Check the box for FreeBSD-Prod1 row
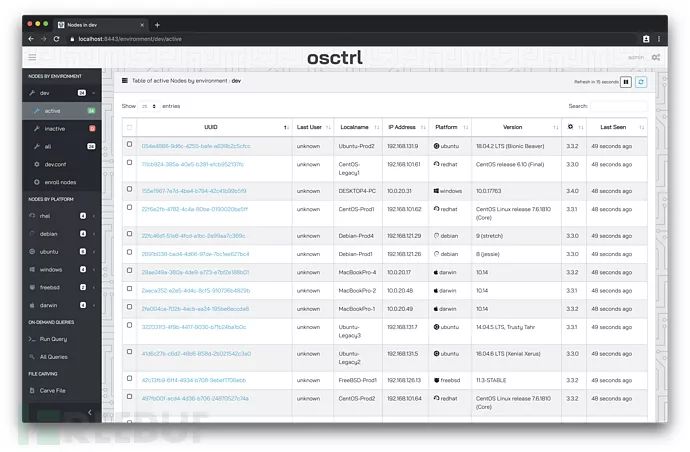Viewport: 690px width, 452px height. point(129,378)
